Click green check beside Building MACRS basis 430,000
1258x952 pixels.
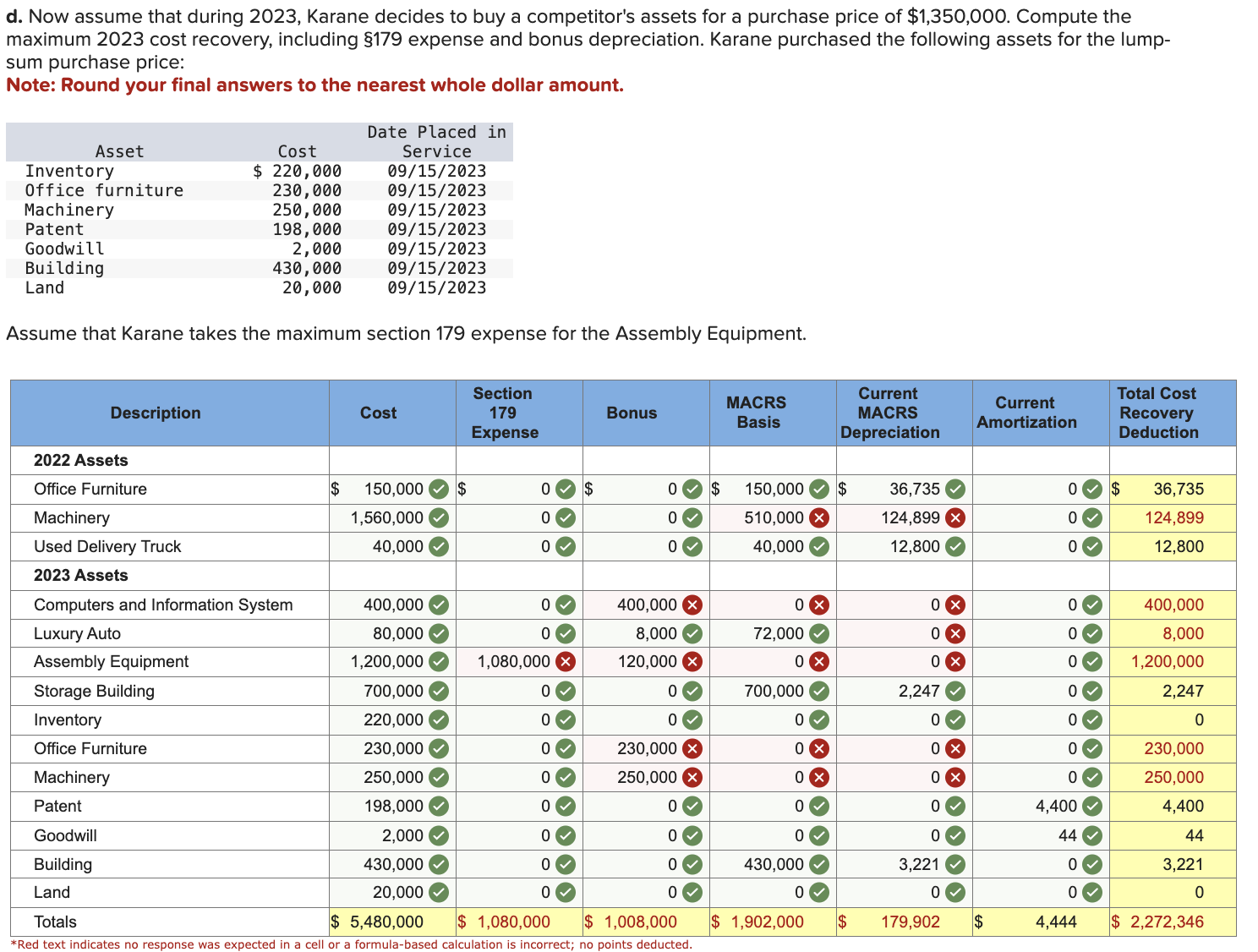click(818, 864)
